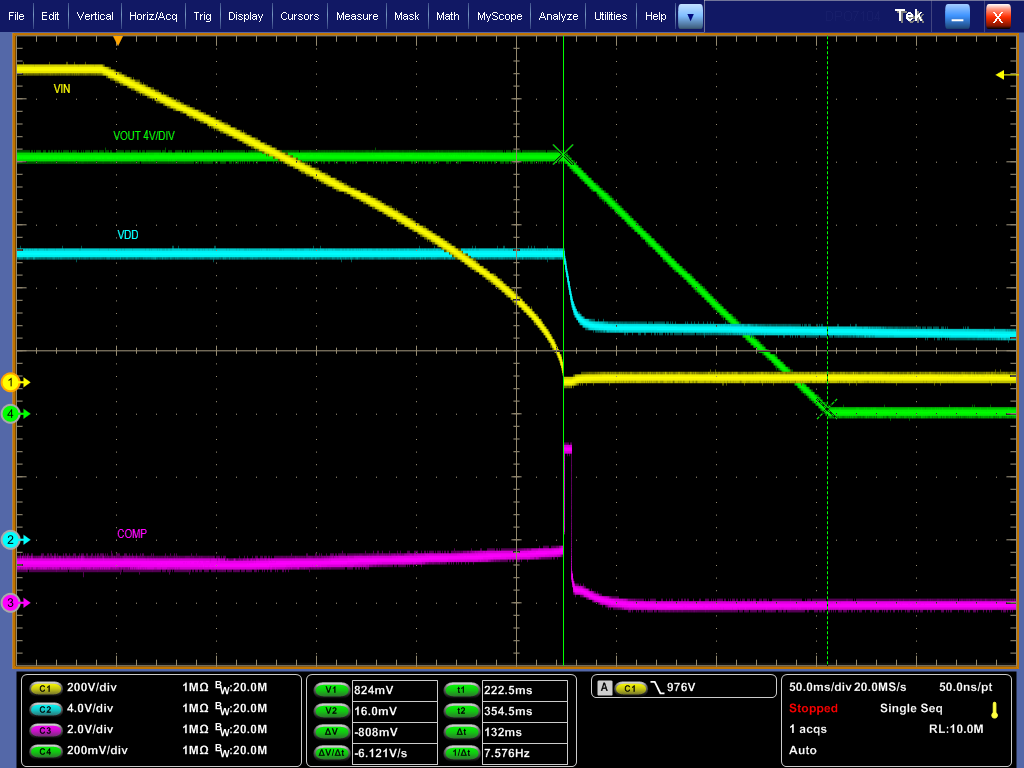
Task: Open the ΔV/Δt readout selector badge
Action: [331, 751]
